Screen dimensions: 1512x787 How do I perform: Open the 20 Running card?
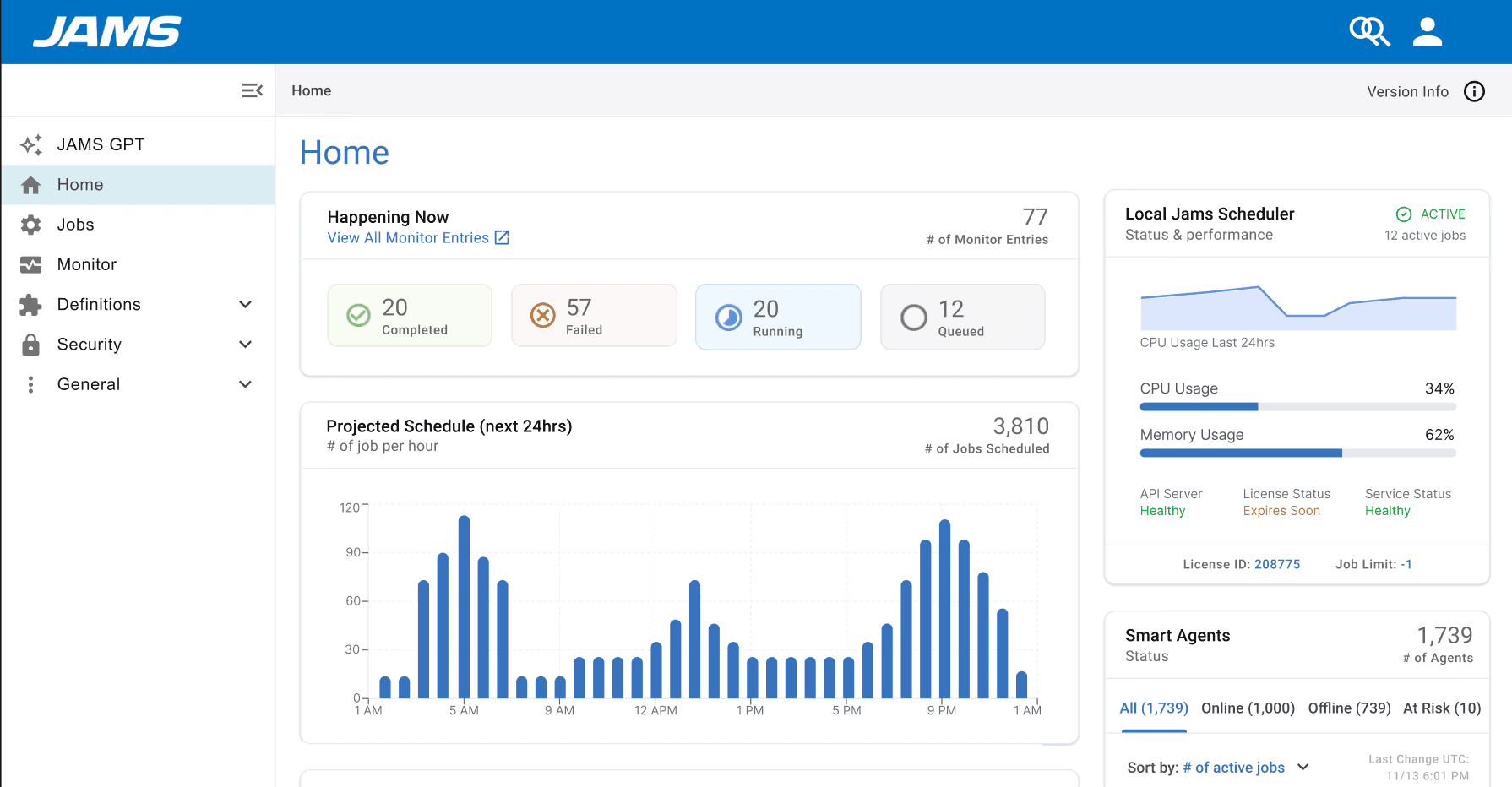[x=778, y=317]
